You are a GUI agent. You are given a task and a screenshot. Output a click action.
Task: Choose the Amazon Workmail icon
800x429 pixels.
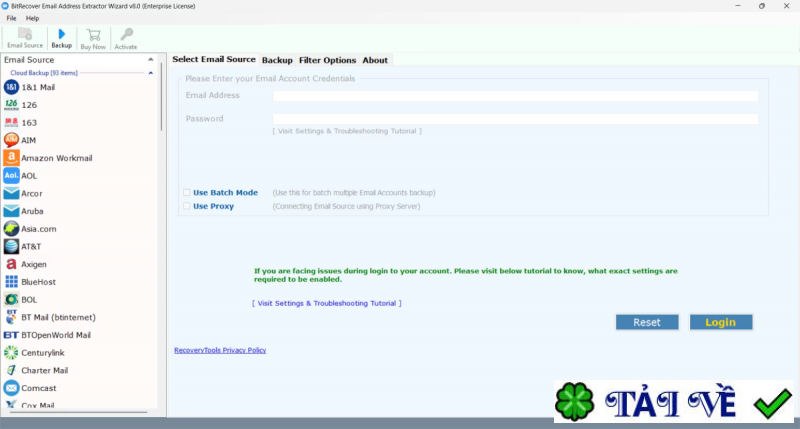tap(11, 158)
